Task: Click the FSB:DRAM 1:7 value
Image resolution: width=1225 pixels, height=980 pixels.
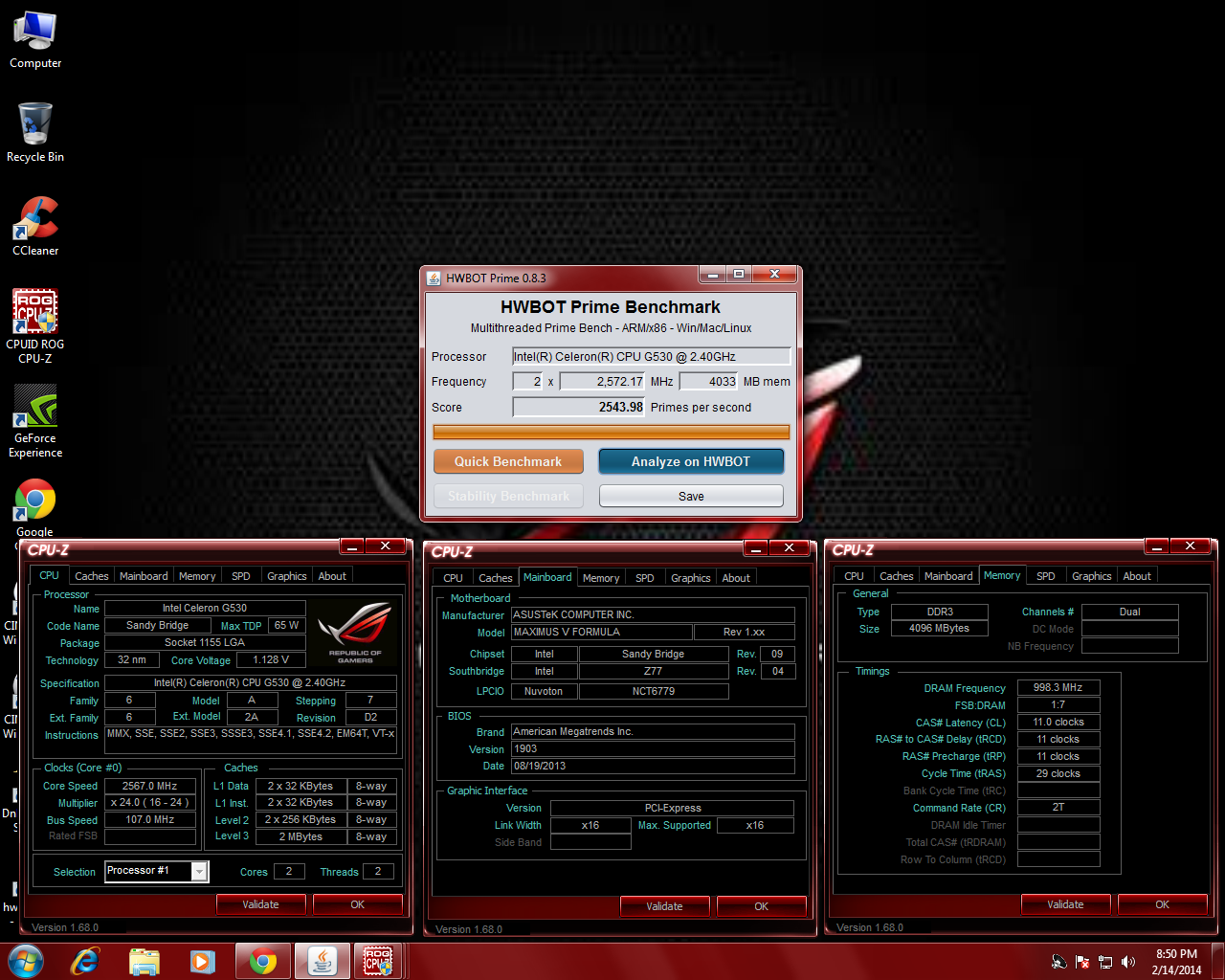Action: [x=1058, y=704]
